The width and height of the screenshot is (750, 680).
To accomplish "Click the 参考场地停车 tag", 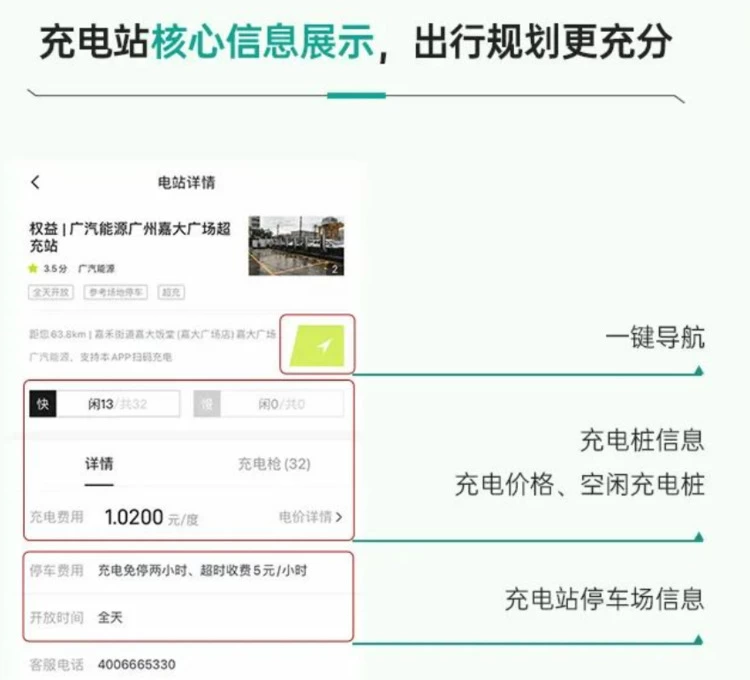I will (x=116, y=293).
